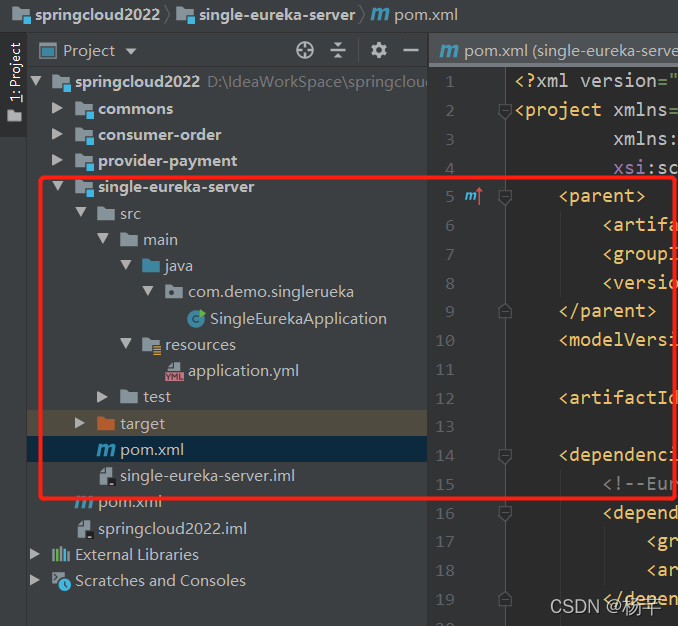Click fold end marker on line 19
The width and height of the screenshot is (678, 626).
pos(505,600)
